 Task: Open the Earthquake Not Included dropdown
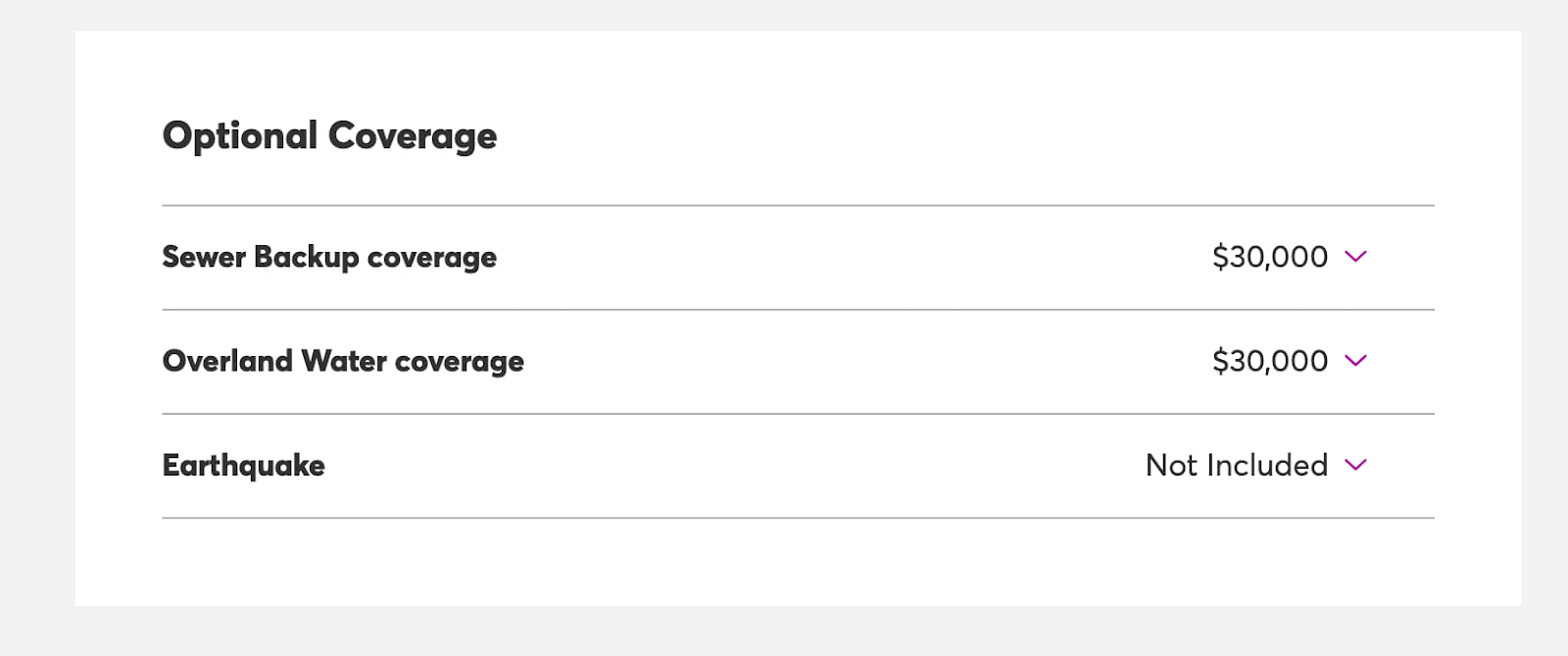(1254, 465)
